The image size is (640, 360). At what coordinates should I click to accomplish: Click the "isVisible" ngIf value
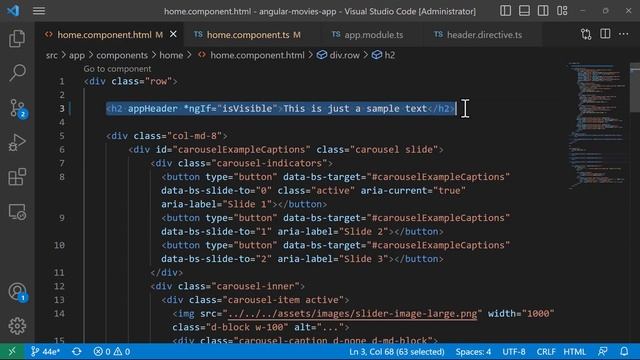(247, 109)
